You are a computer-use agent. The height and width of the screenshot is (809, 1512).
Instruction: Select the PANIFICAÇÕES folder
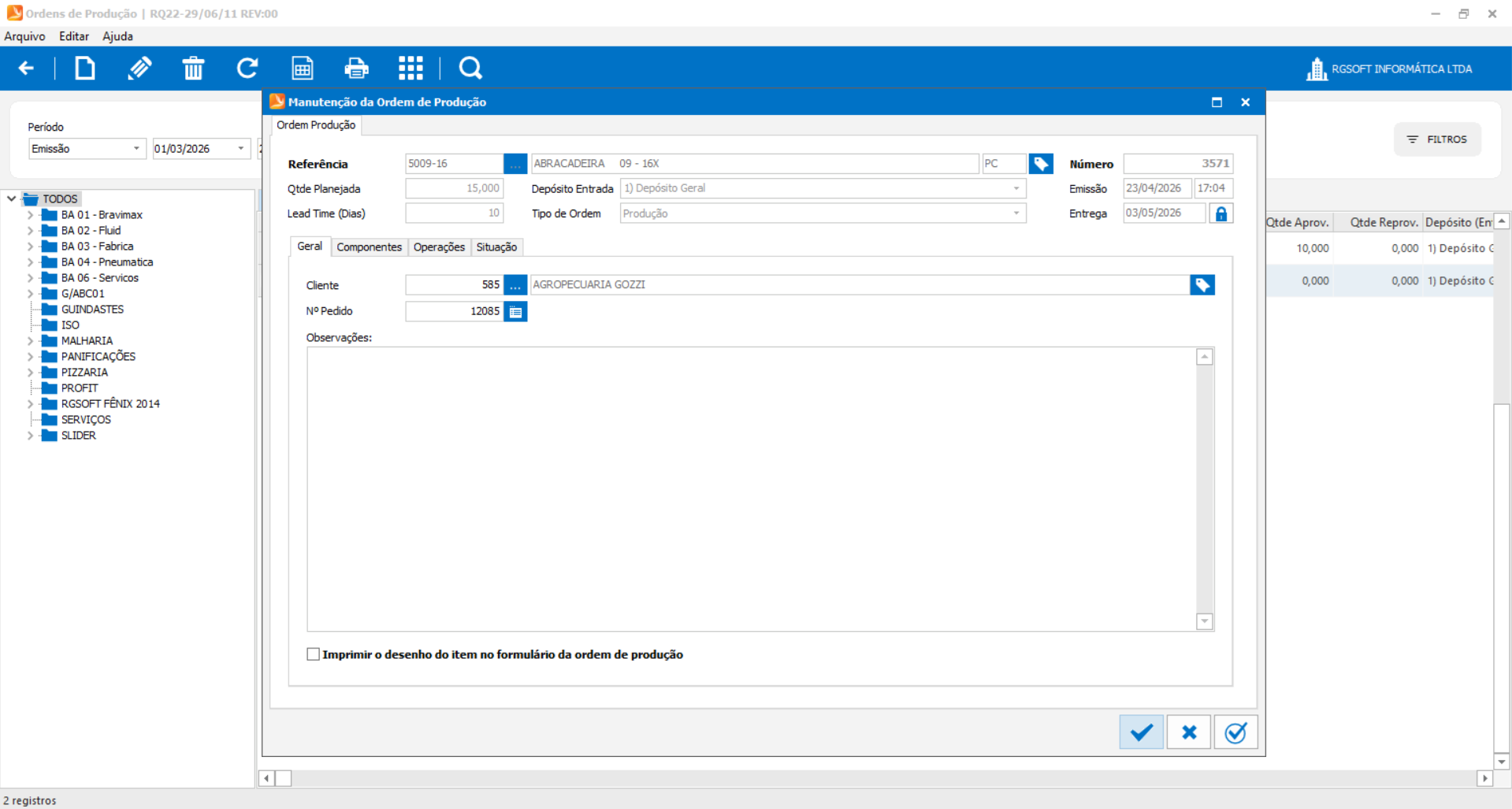pyautogui.click(x=98, y=357)
